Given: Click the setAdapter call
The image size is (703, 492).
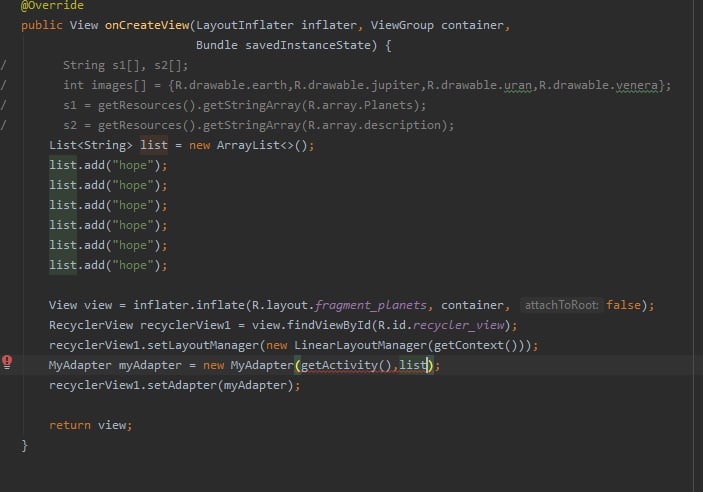Looking at the screenshot, I should point(182,385).
